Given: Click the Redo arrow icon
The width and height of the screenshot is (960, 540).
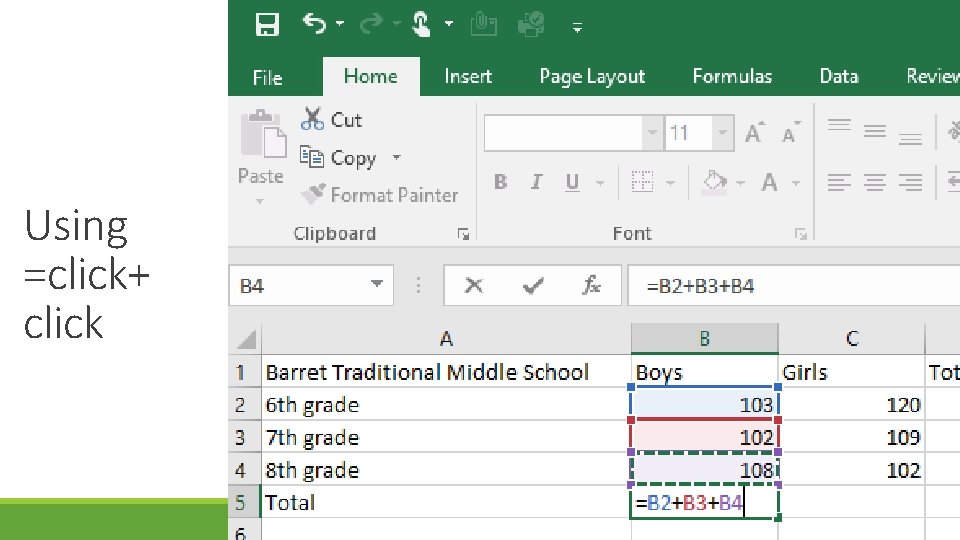Looking at the screenshot, I should click(370, 24).
